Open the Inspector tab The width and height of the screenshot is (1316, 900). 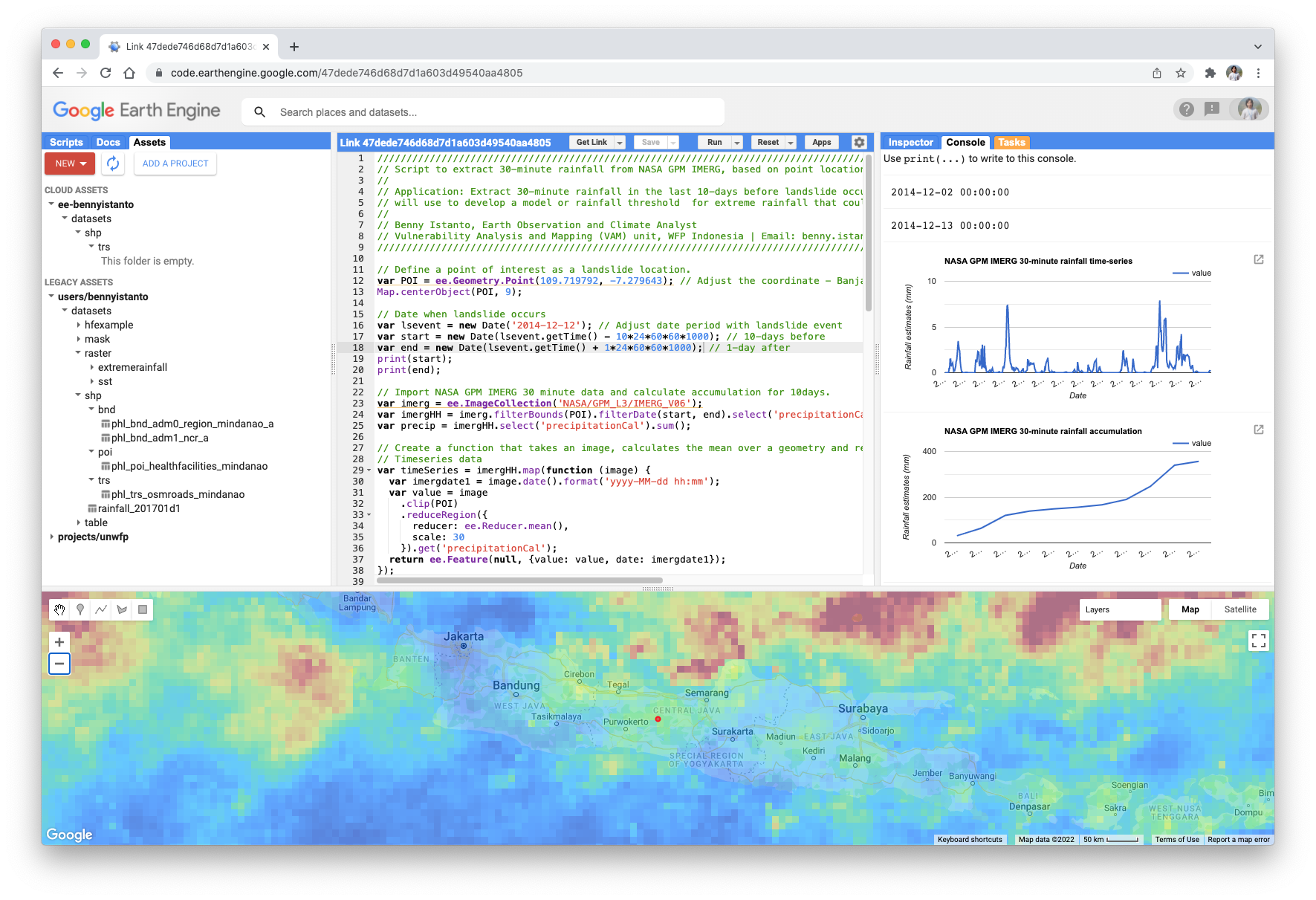[910, 142]
